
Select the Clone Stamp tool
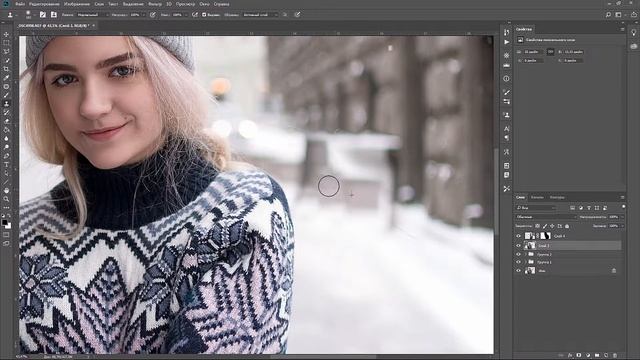point(7,104)
